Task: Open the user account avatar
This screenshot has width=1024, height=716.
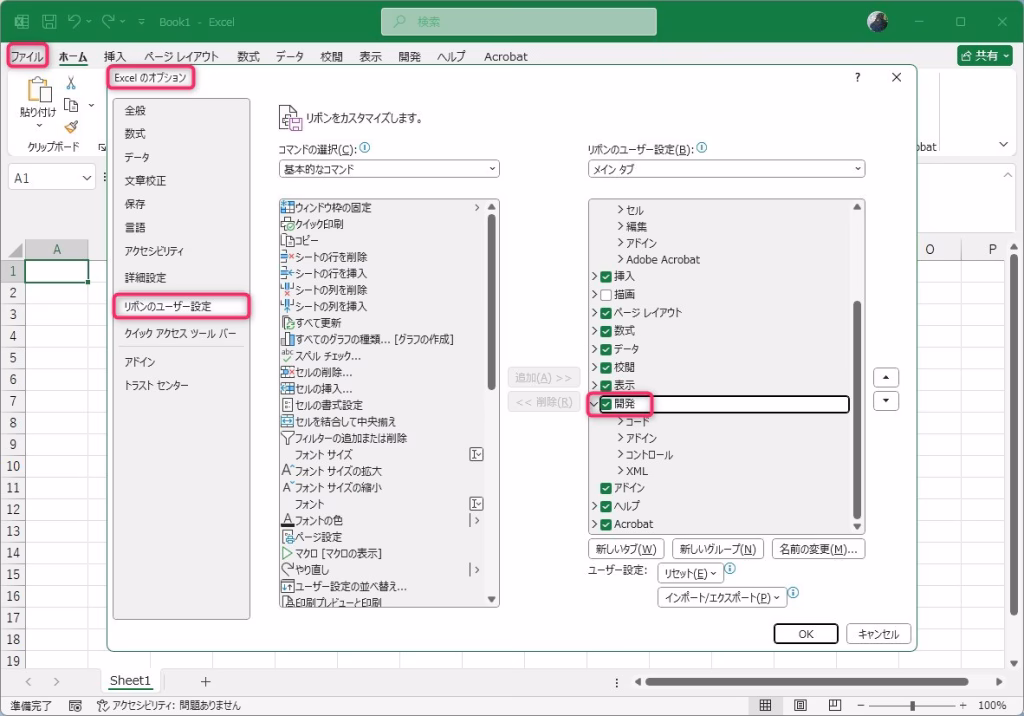Action: (877, 22)
